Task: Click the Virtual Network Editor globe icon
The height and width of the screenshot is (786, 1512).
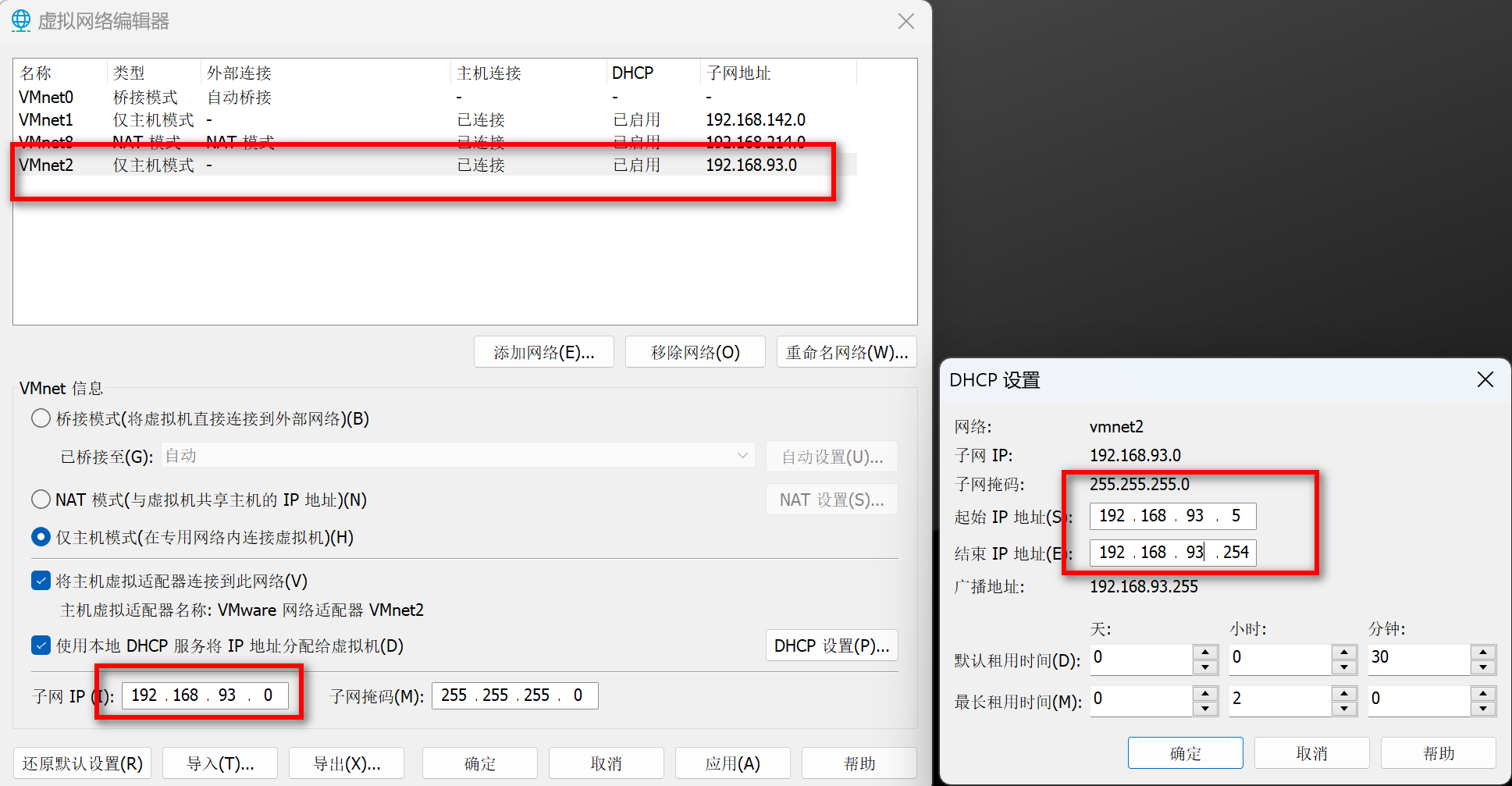Action: pyautogui.click(x=21, y=20)
